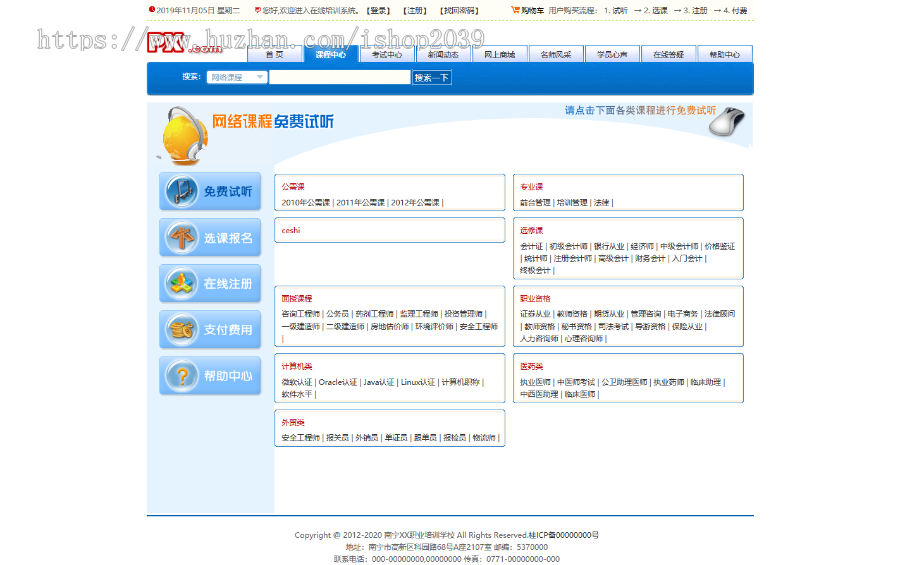Open the 软件水平 course link
Viewport: 900px width, 565px height.
pyautogui.click(x=297, y=394)
